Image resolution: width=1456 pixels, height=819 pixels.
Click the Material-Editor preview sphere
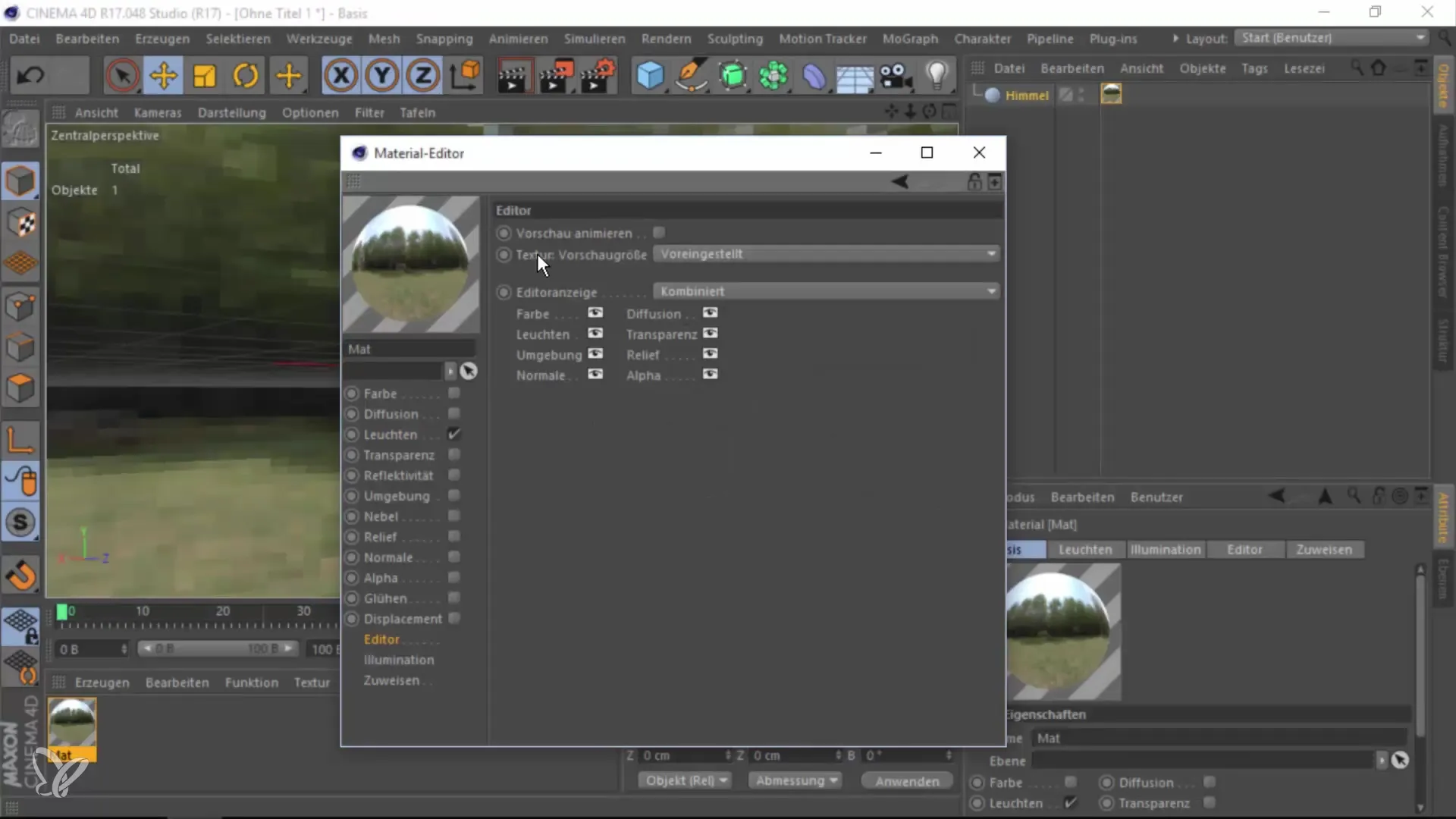pos(410,265)
